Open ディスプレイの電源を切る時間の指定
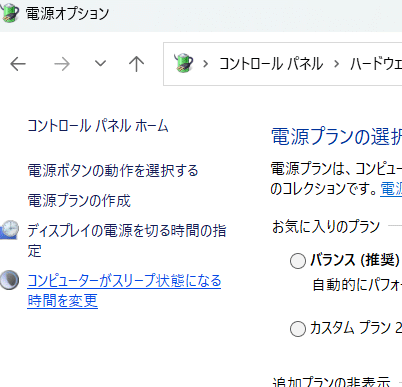 point(127,241)
